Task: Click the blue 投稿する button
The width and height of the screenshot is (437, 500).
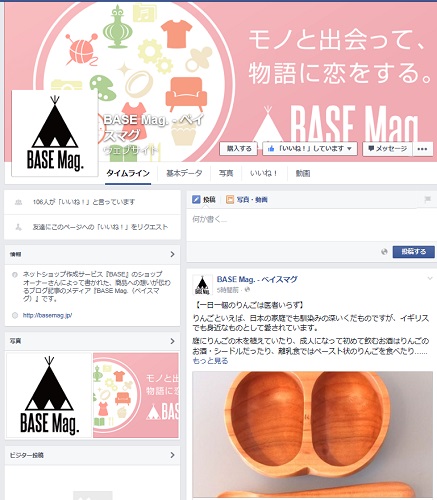Action: tap(414, 252)
